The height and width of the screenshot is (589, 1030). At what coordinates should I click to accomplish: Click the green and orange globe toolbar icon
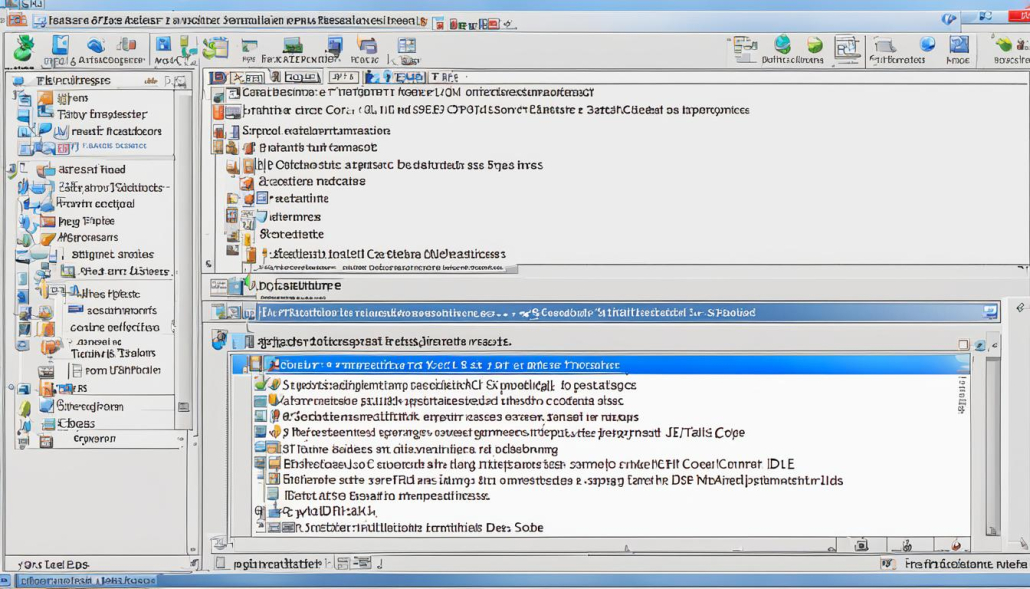[815, 45]
